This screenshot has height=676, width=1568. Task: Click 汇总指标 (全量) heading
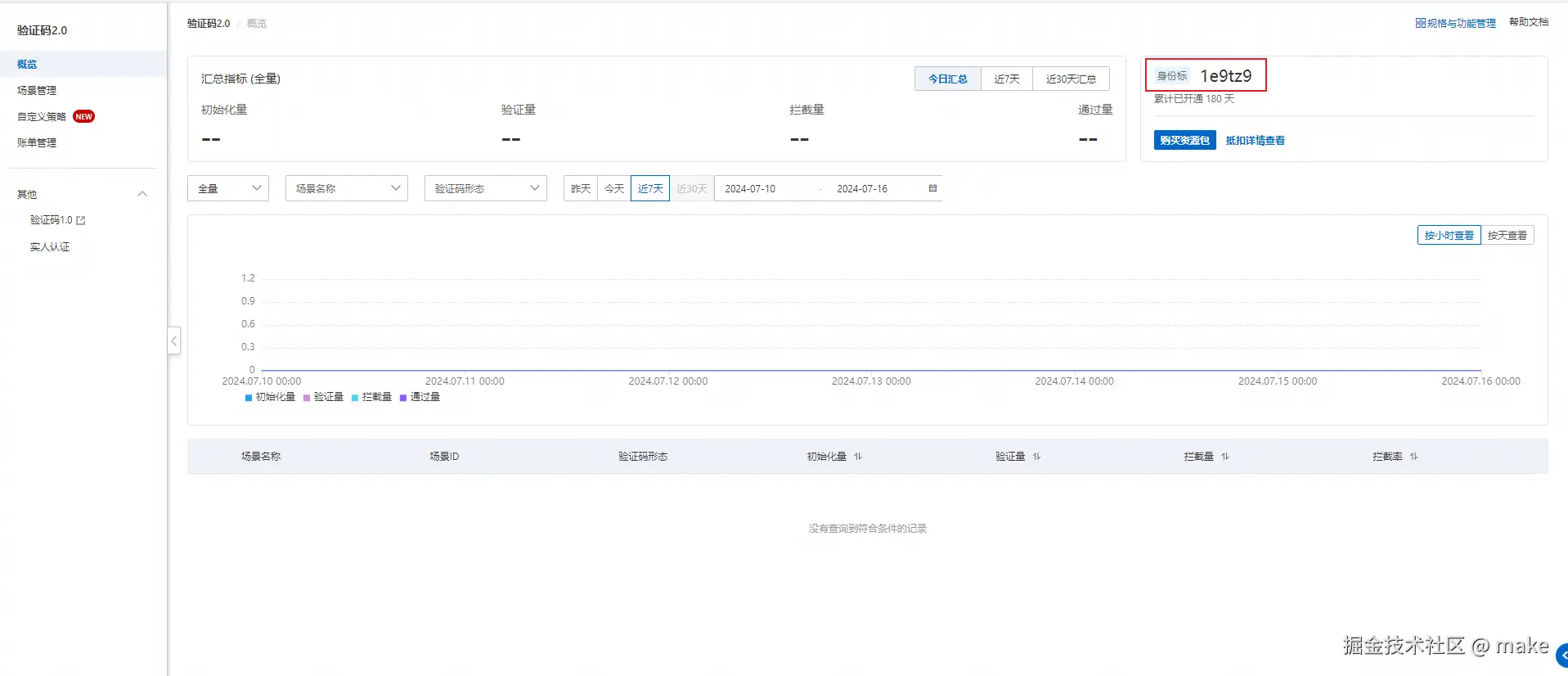(x=240, y=79)
